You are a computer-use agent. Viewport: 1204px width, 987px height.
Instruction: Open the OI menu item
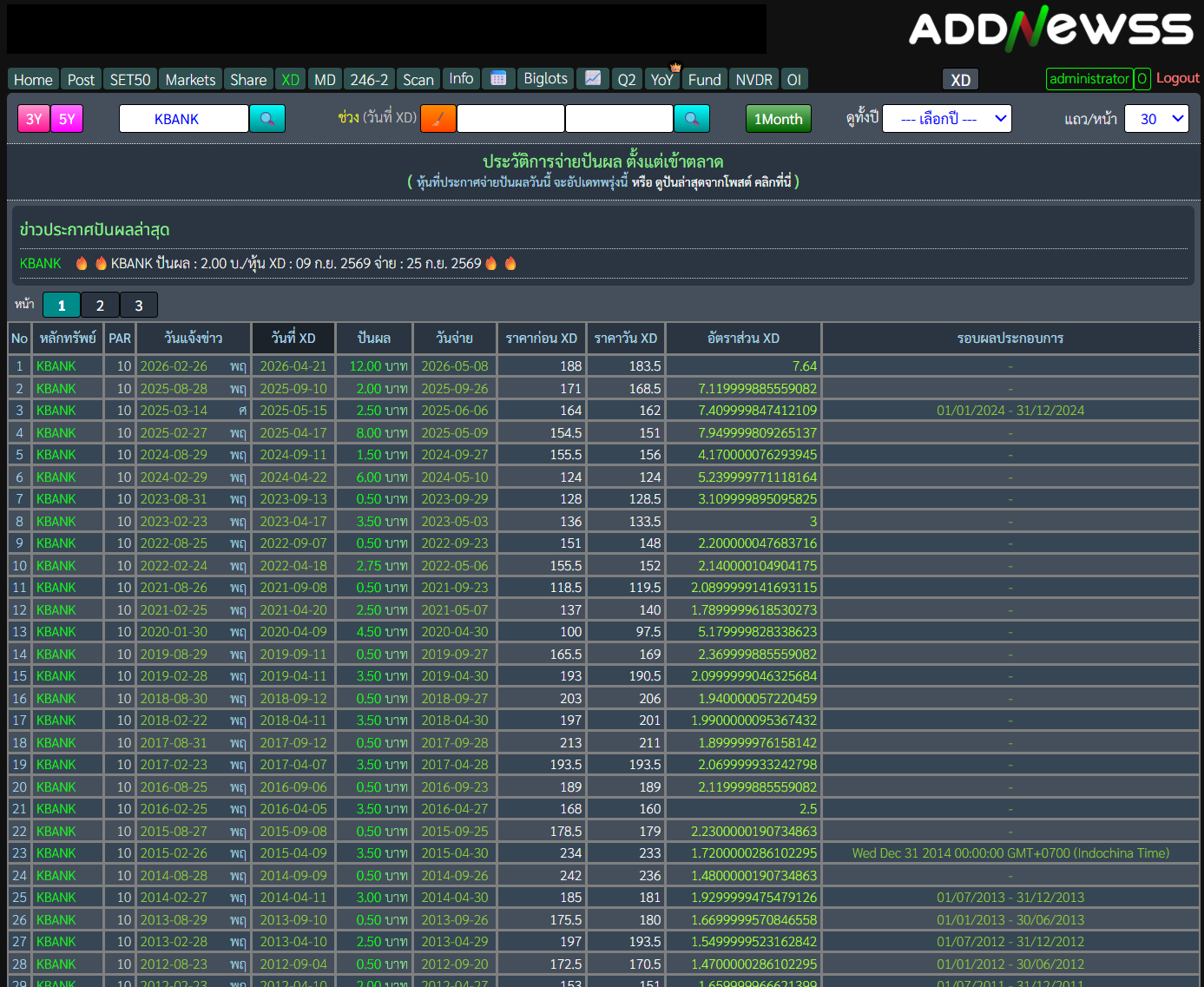794,80
